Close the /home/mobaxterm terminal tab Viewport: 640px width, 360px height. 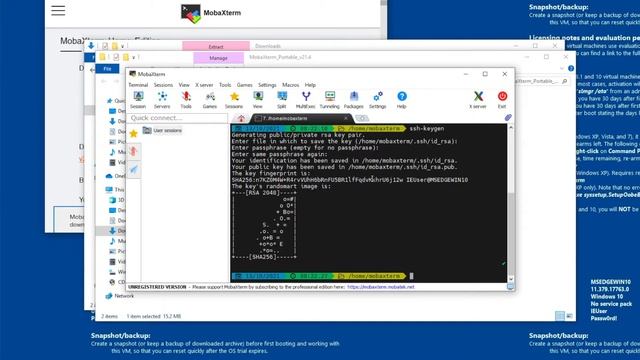[346, 118]
